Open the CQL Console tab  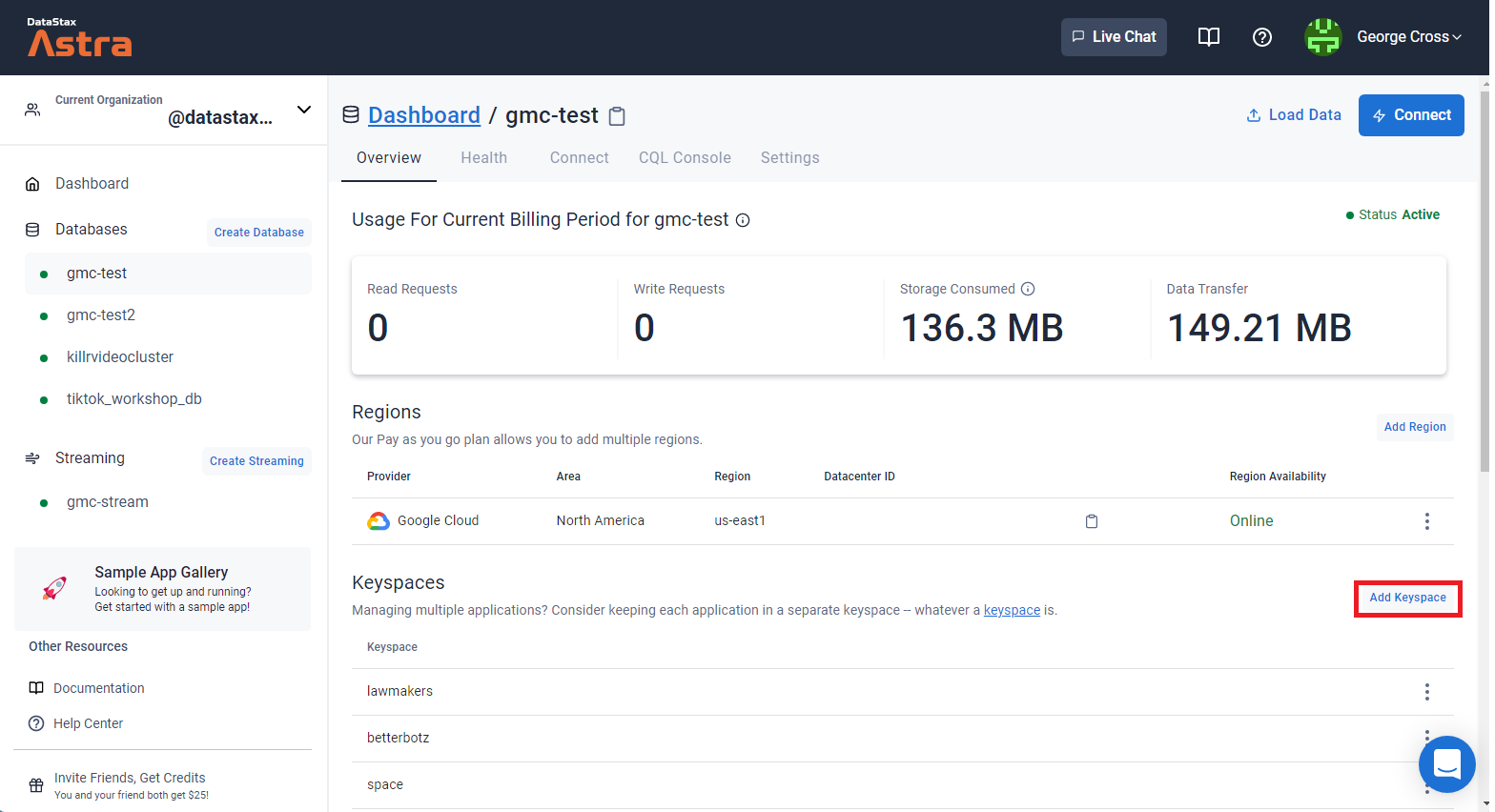click(x=685, y=158)
